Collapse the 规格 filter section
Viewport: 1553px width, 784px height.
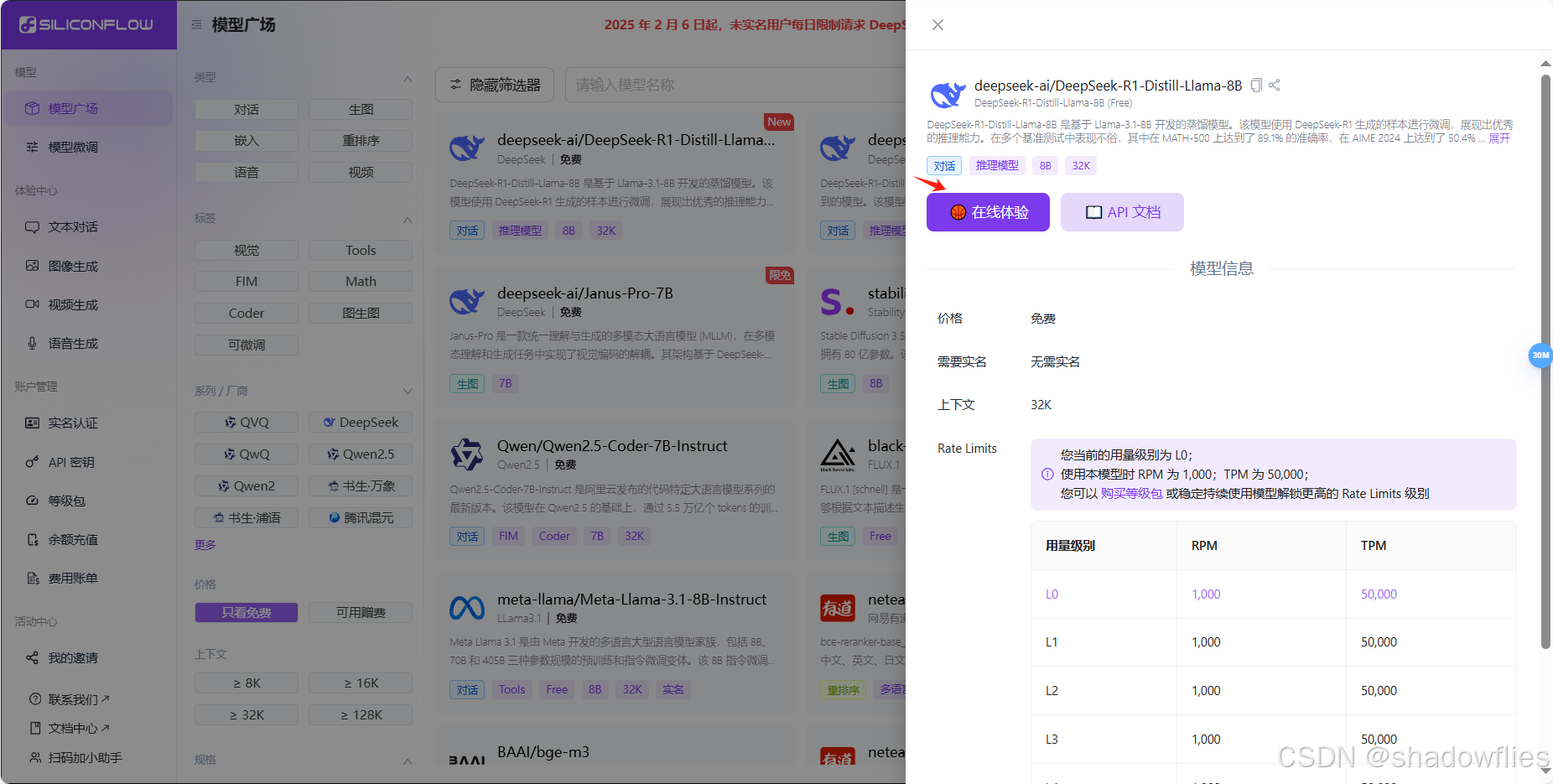[408, 761]
